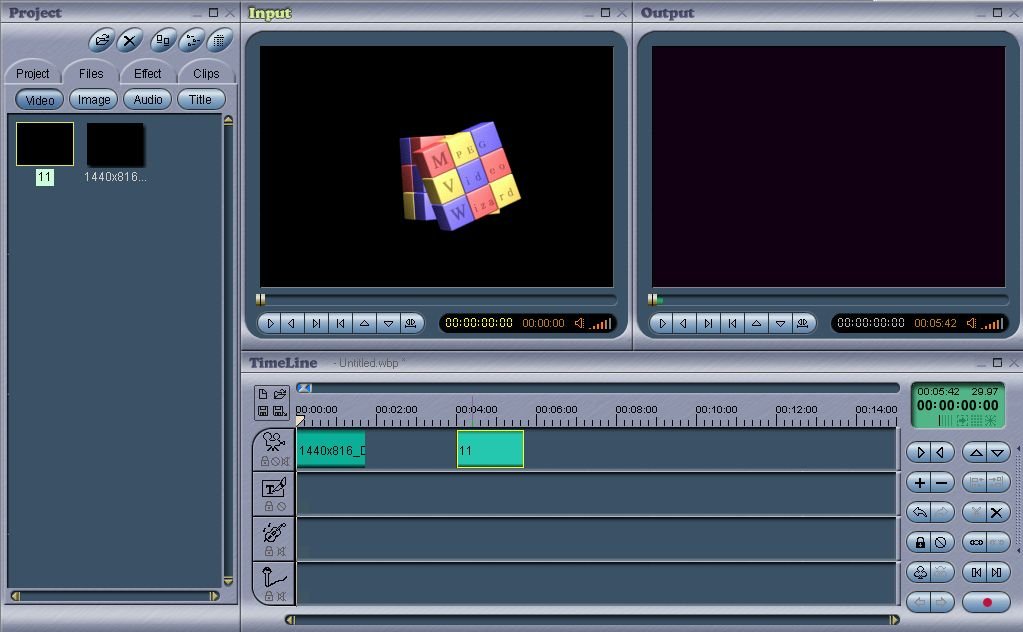This screenshot has width=1023, height=632.
Task: Toggle the disable icon on the video track
Action: point(275,461)
